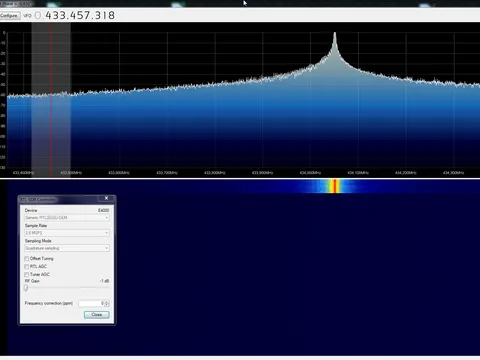The width and height of the screenshot is (480, 360).
Task: Open the Sampling Mode dropdown
Action: click(67, 248)
